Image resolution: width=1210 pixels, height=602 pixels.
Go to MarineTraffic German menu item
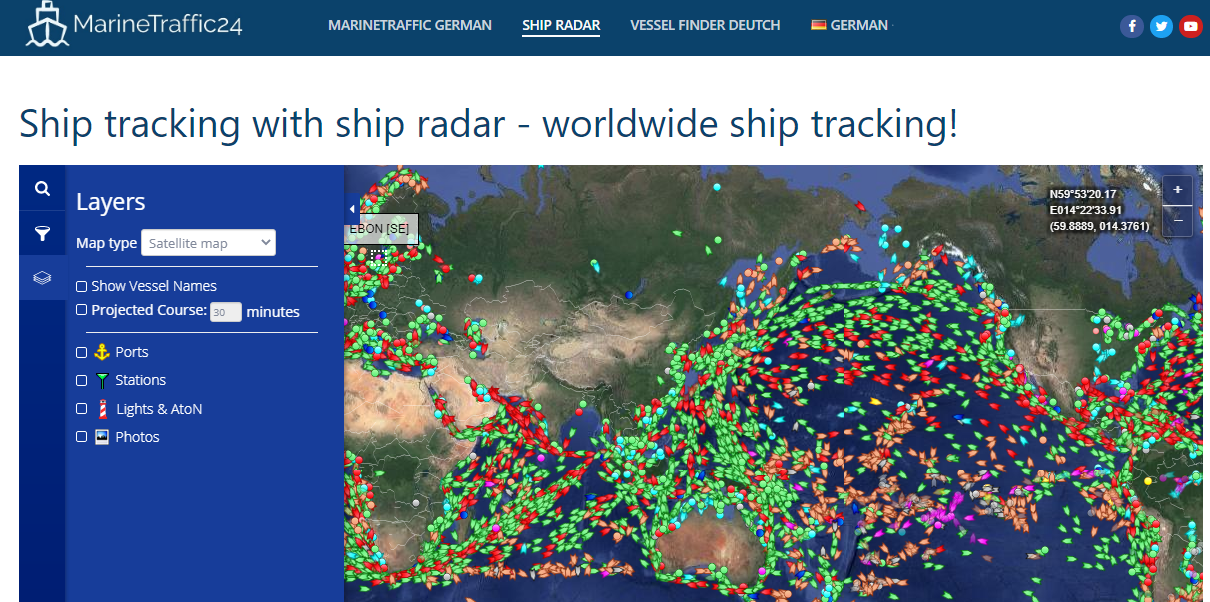tap(410, 25)
